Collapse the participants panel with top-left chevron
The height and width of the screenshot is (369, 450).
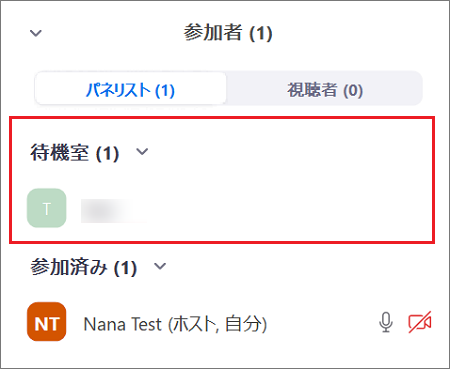pos(36,33)
